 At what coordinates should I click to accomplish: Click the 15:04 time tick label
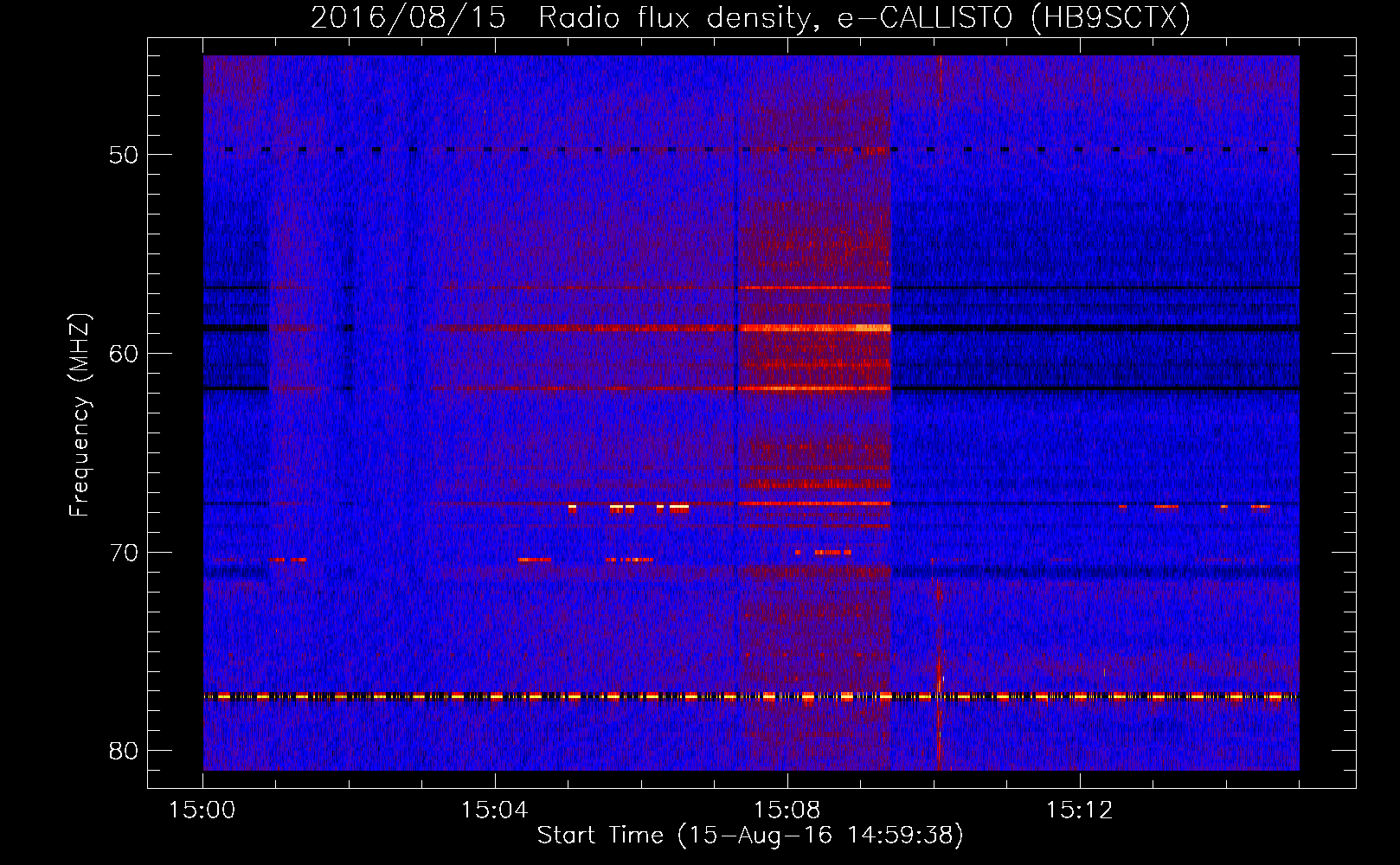pyautogui.click(x=494, y=811)
